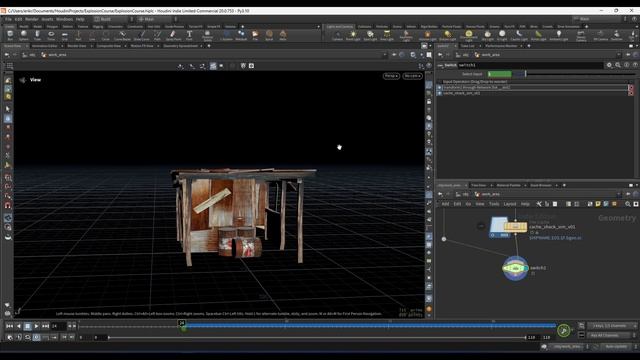
Task: Toggle the viewport snapping magnet tool
Action: [8, 205]
